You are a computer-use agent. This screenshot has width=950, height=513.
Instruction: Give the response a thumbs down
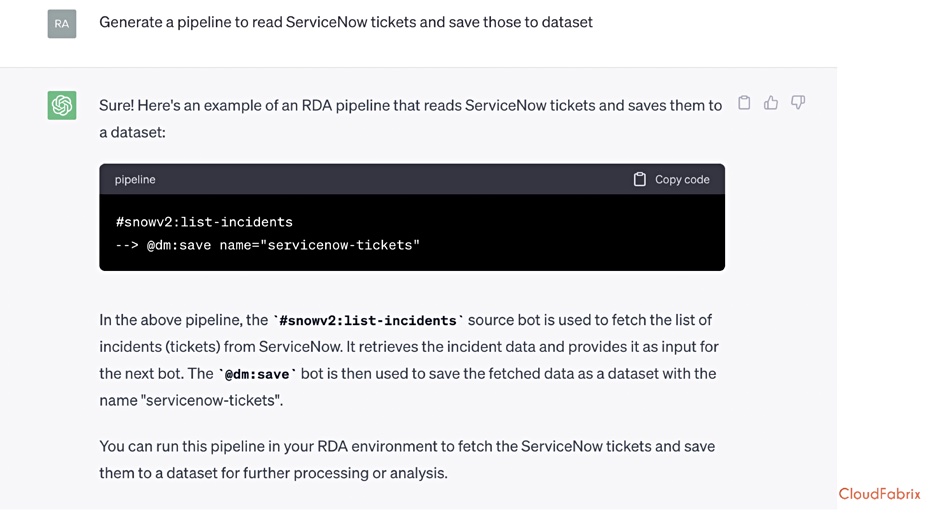(798, 103)
